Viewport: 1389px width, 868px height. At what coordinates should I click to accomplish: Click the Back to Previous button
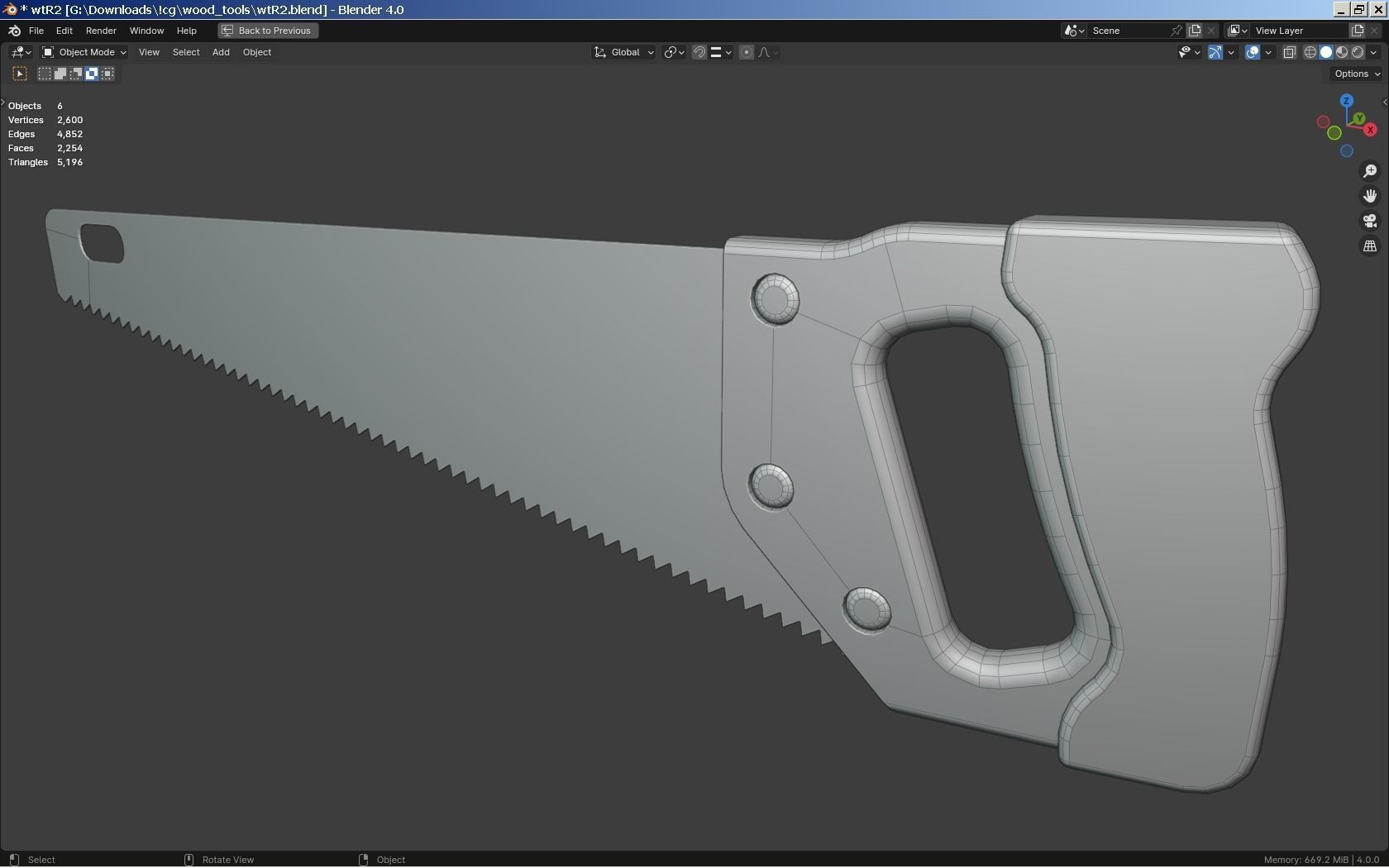pos(268,31)
